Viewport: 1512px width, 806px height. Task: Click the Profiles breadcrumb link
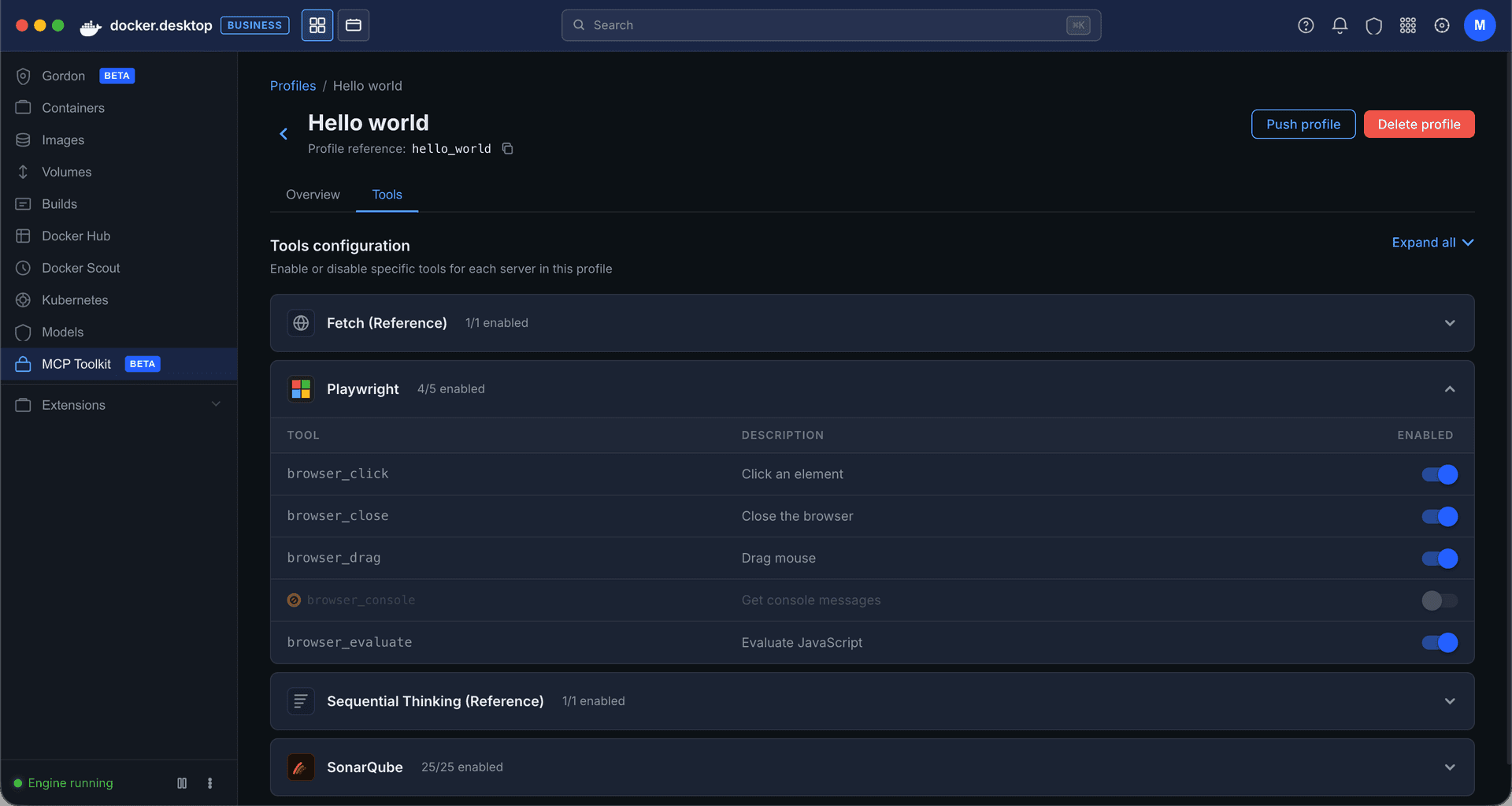click(292, 86)
